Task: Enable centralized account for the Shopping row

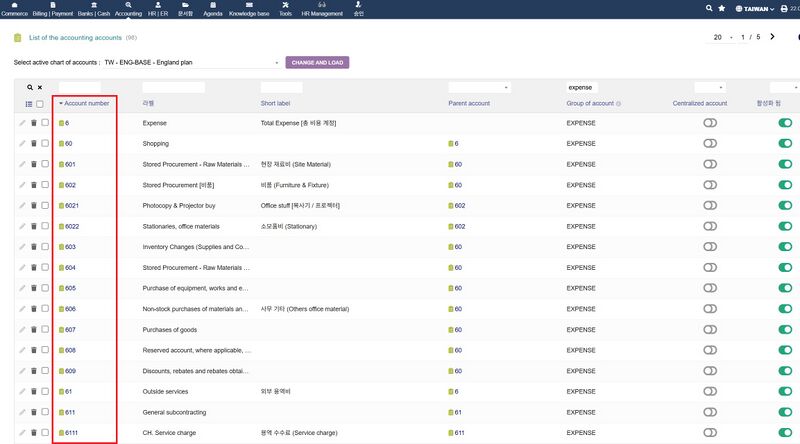Action: coord(709,143)
